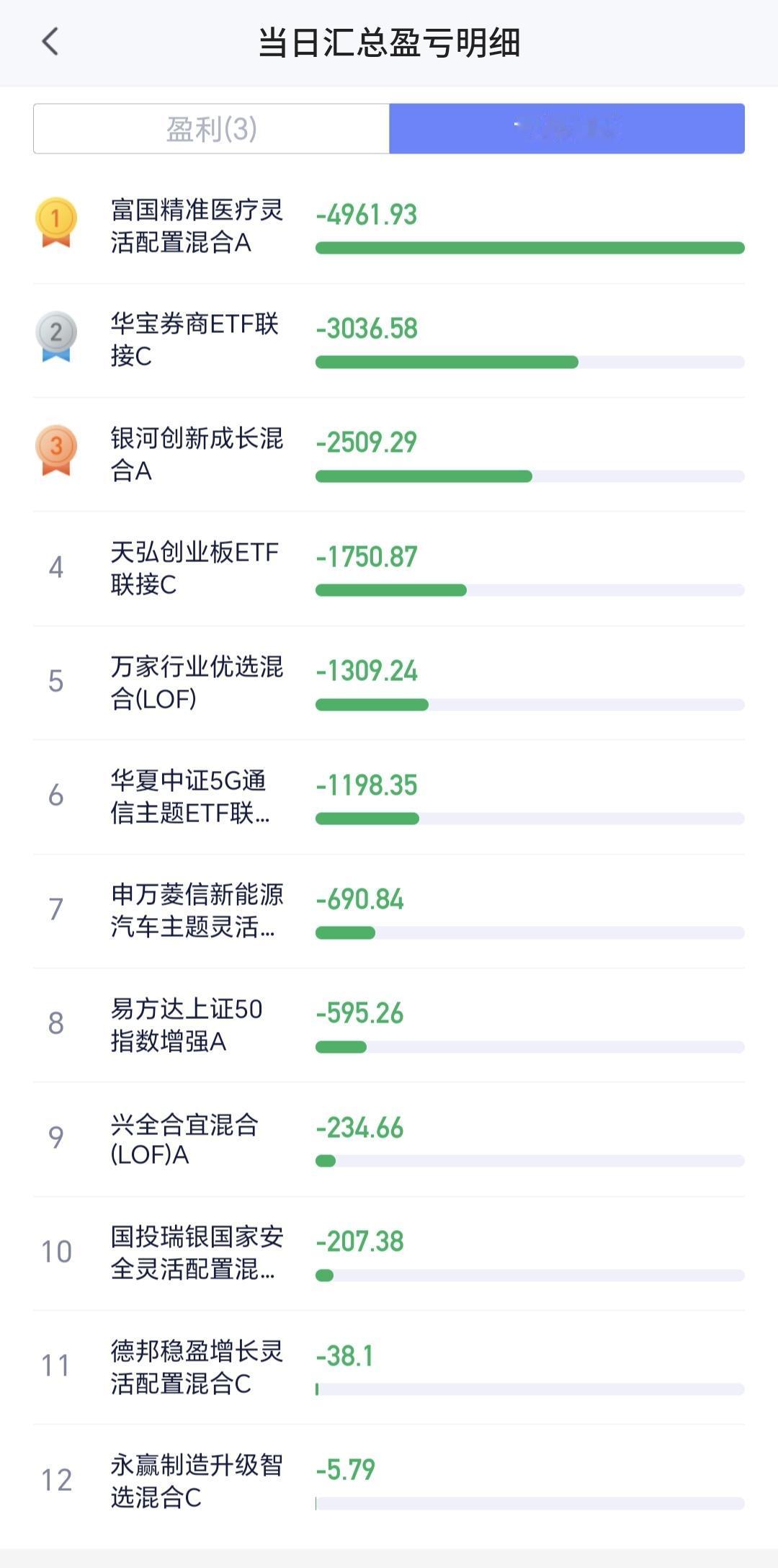Image resolution: width=778 pixels, height=1568 pixels.
Task: Open 华夏中证5G通信主题ETF fund row
Action: tap(389, 797)
